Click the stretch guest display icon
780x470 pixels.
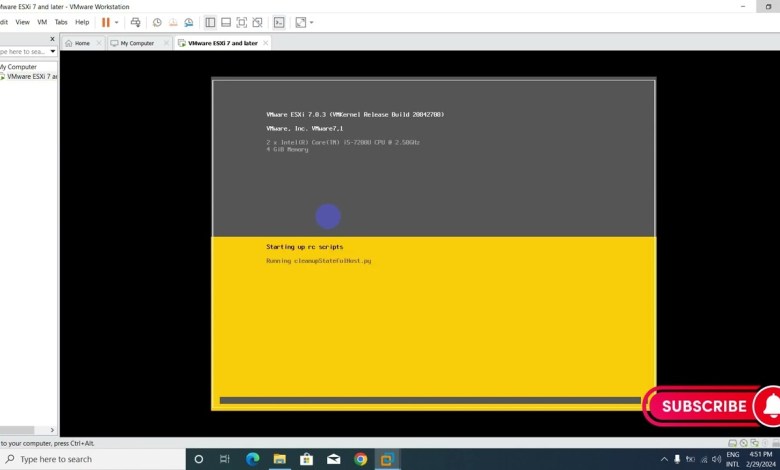click(x=301, y=22)
